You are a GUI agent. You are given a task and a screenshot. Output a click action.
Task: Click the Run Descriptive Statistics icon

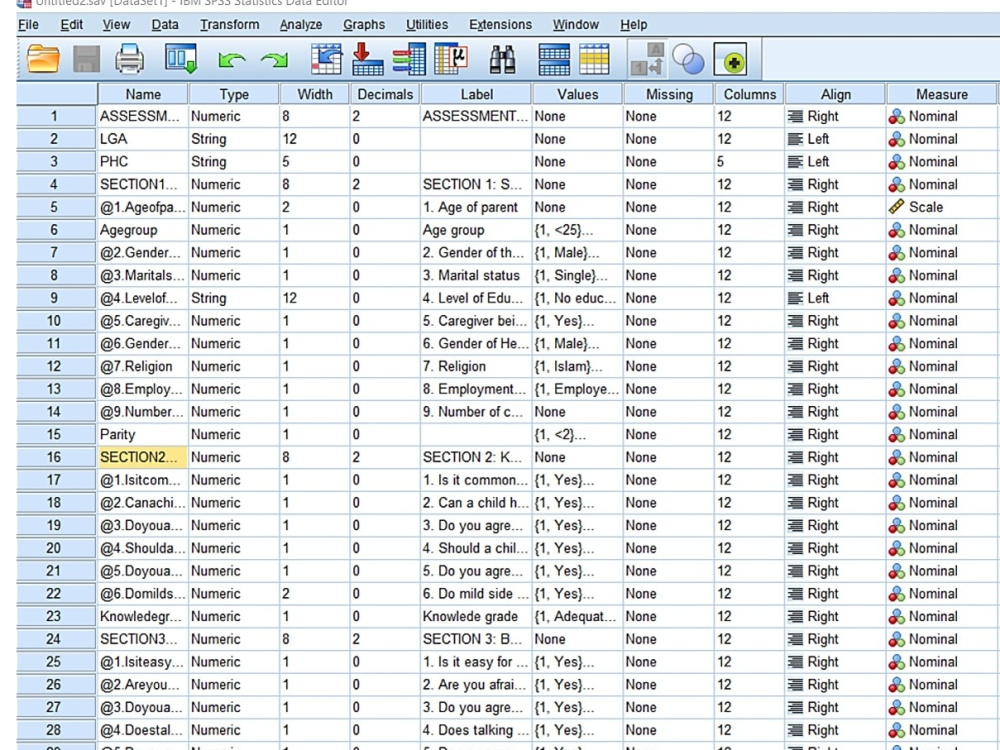[452, 59]
